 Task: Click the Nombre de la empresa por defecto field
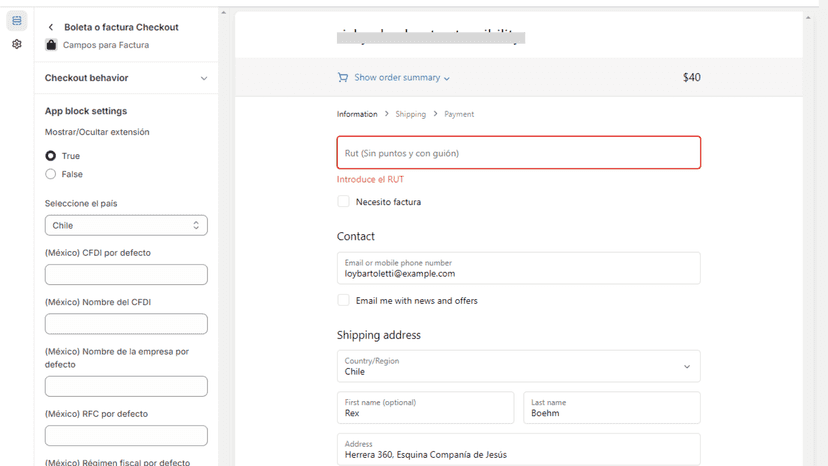click(x=126, y=386)
